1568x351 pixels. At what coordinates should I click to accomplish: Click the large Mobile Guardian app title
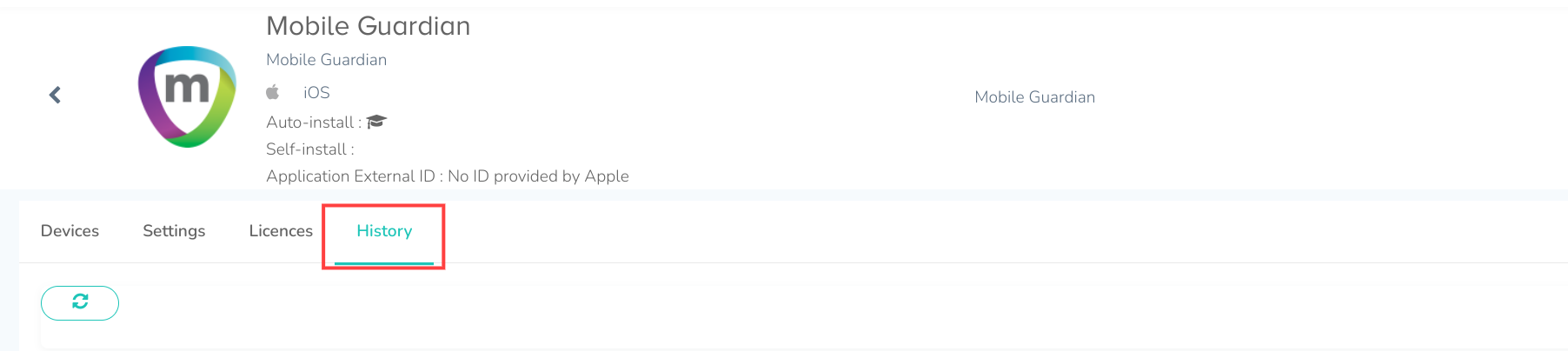368,26
